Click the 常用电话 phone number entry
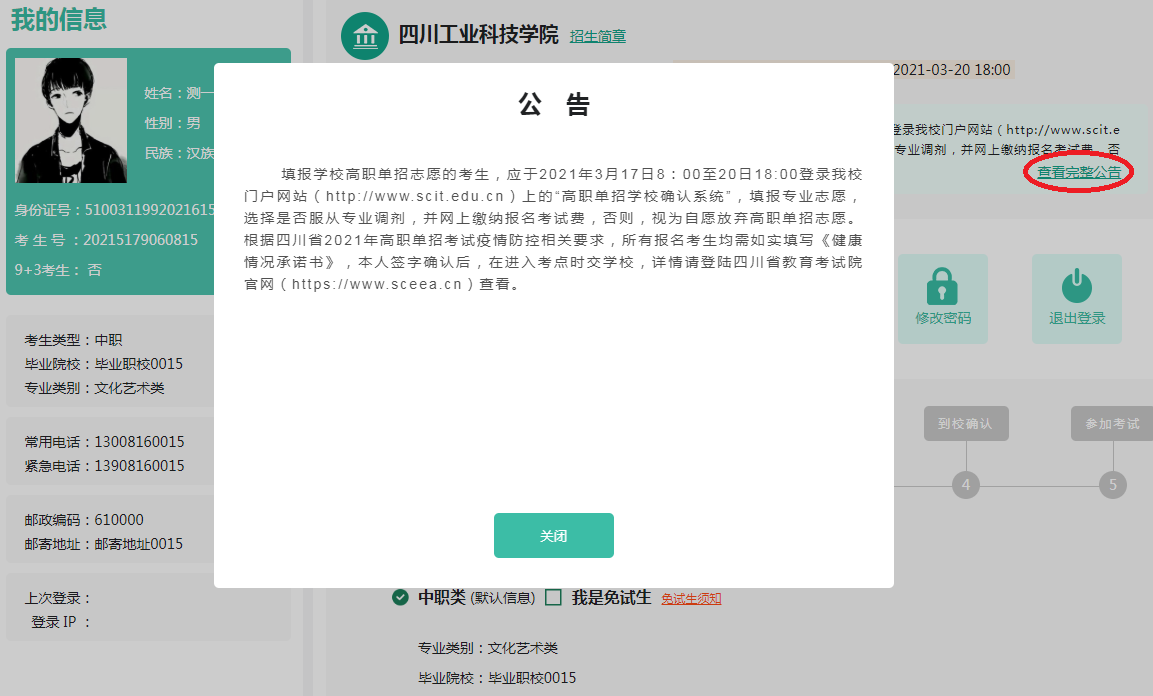1153x696 pixels. pyautogui.click(x=138, y=442)
